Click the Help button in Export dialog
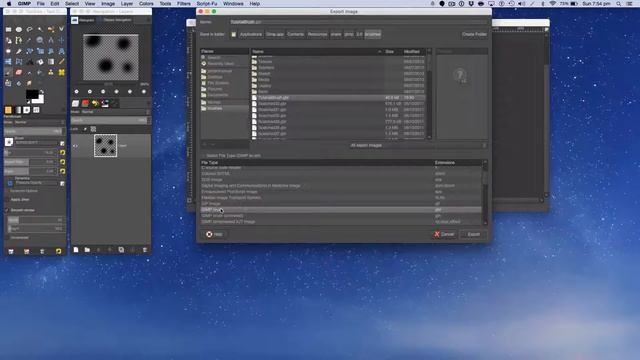Image resolution: width=640 pixels, height=360 pixels. coord(214,234)
